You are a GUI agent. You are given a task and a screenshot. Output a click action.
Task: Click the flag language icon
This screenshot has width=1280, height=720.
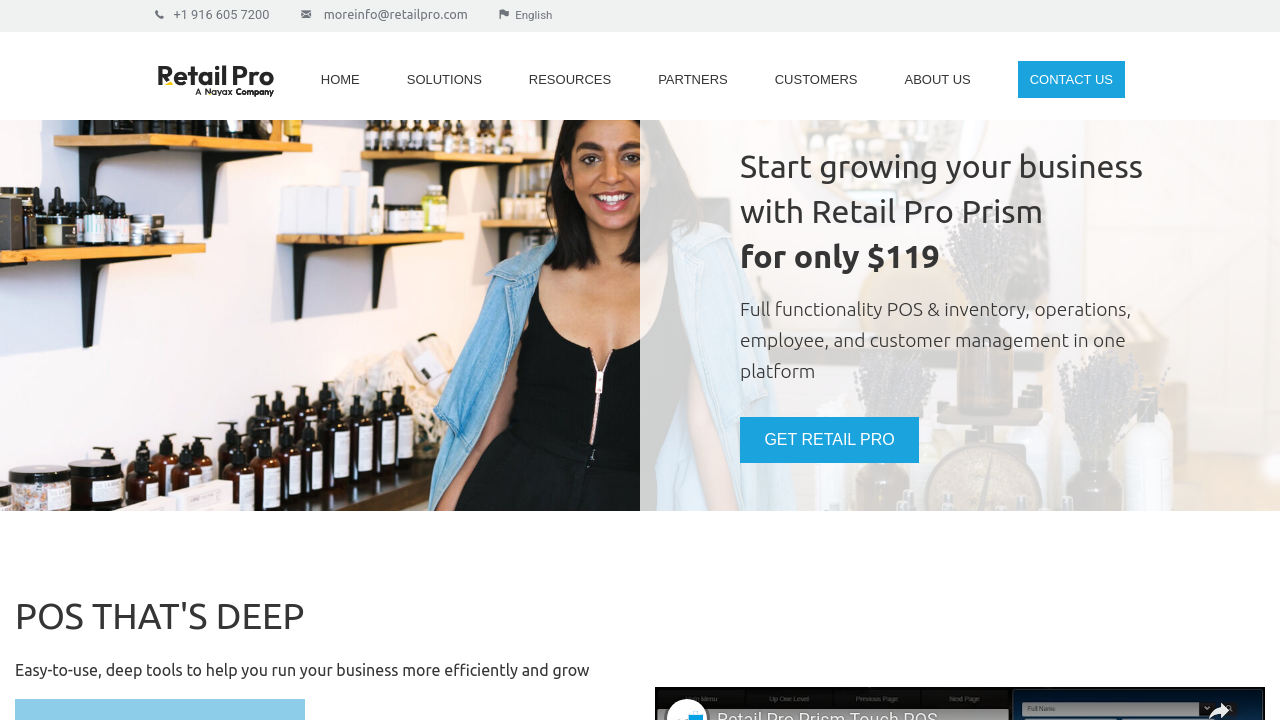pyautogui.click(x=504, y=14)
